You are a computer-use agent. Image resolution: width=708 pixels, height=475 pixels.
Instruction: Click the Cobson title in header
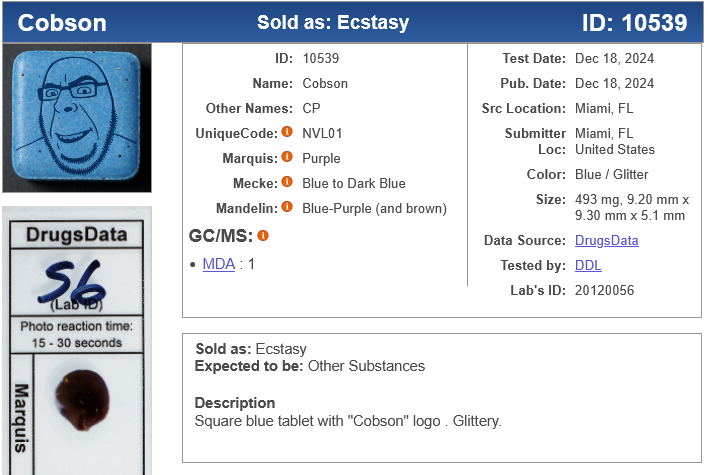tap(62, 22)
